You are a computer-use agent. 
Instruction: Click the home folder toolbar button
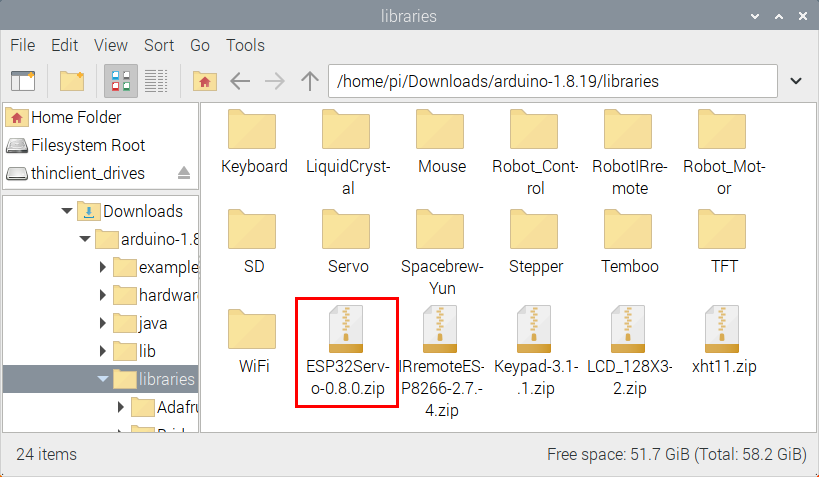click(x=205, y=81)
